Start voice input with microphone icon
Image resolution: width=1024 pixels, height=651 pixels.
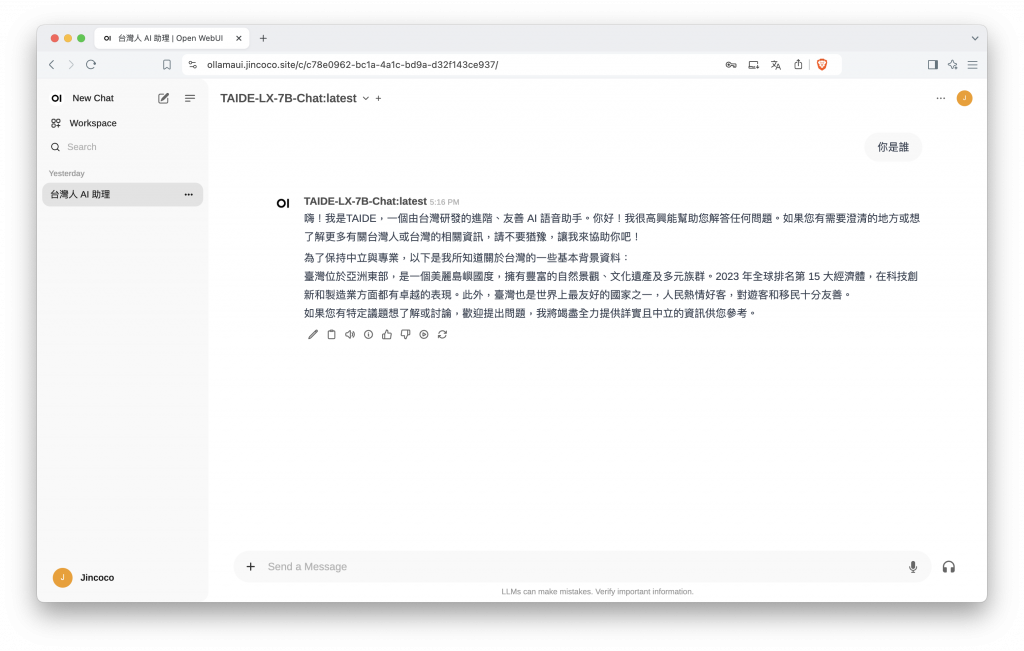(913, 567)
